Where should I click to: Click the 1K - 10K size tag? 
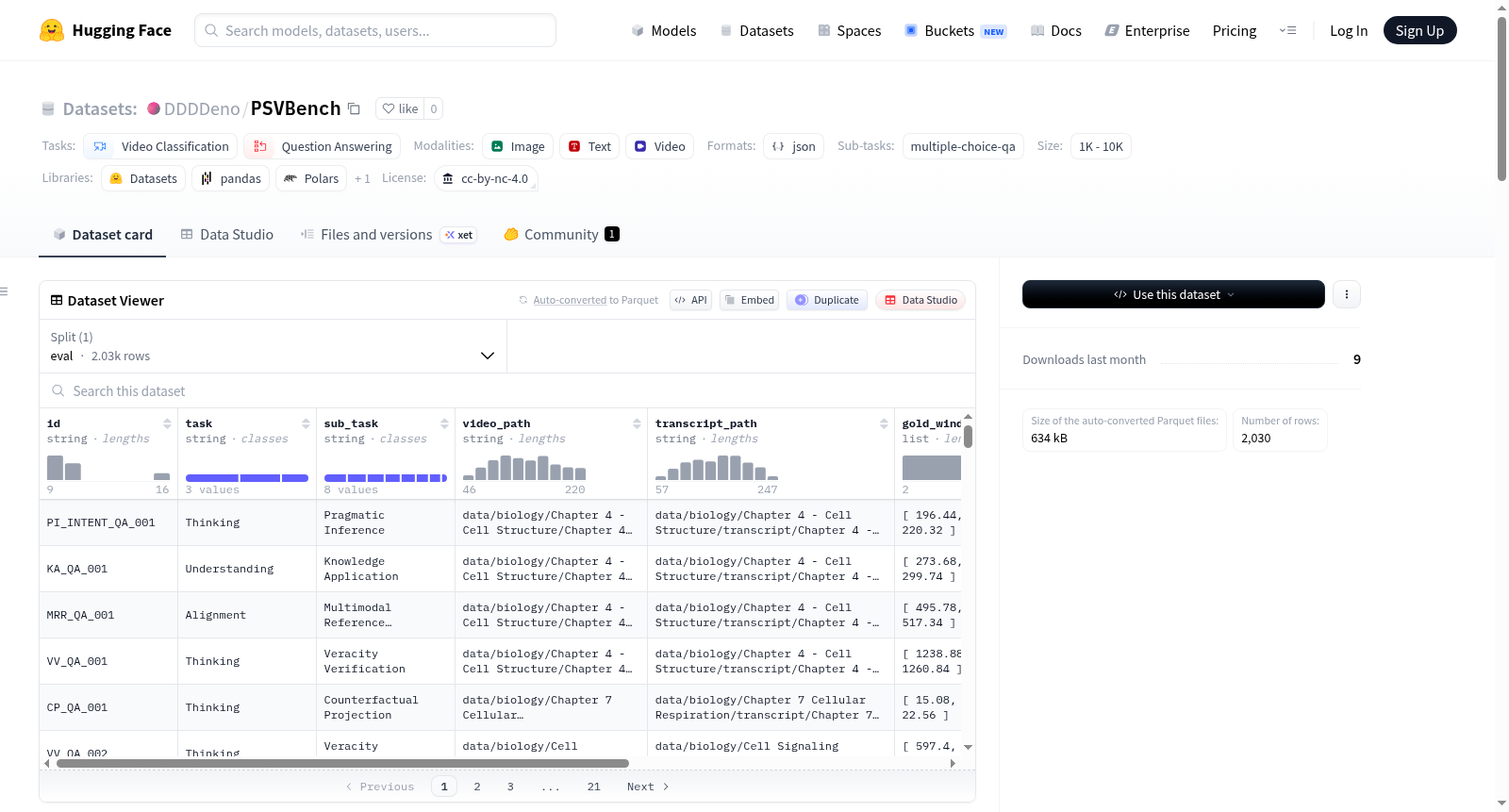1101,146
